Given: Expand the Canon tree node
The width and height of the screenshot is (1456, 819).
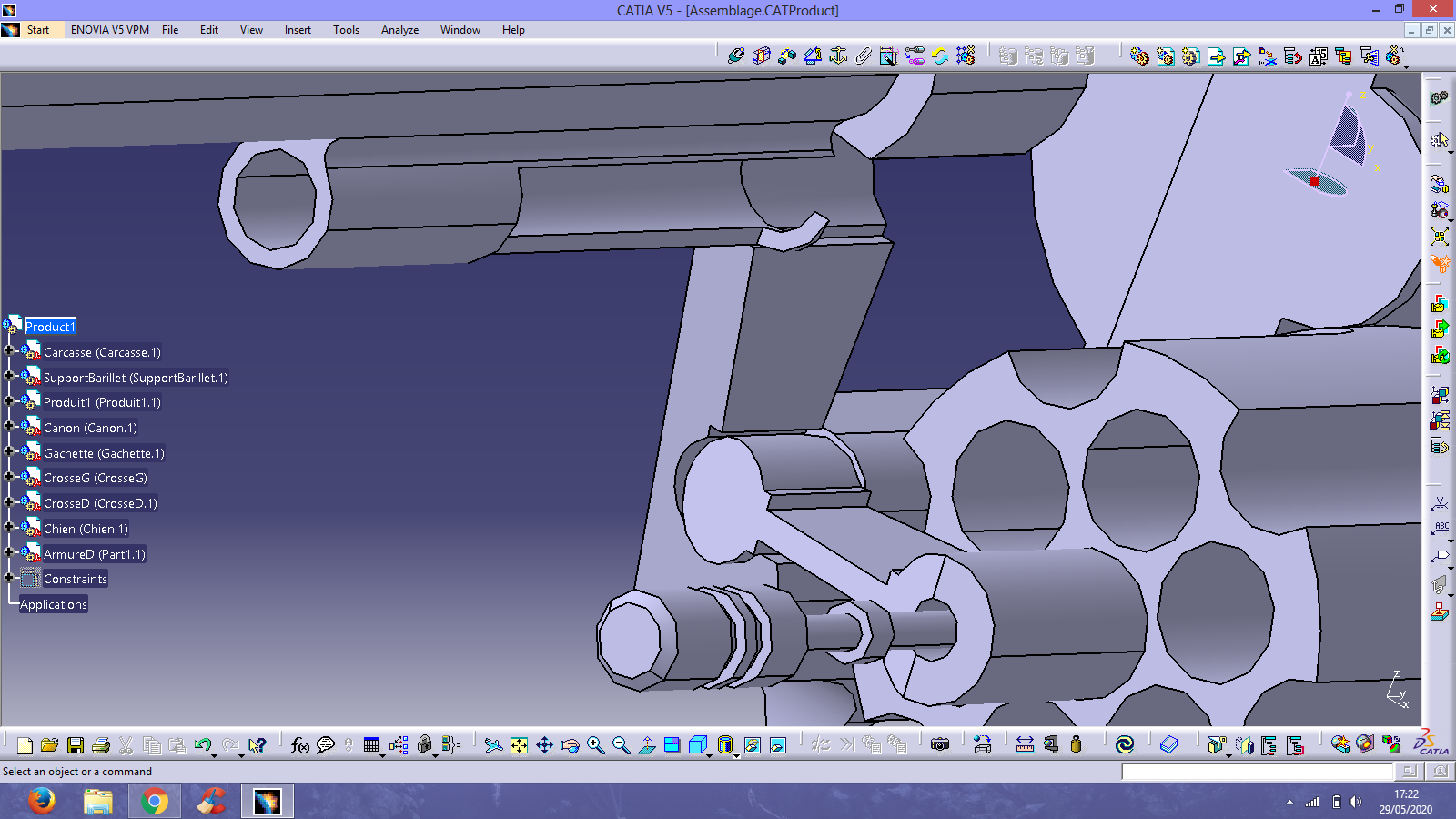Looking at the screenshot, I should [9, 426].
